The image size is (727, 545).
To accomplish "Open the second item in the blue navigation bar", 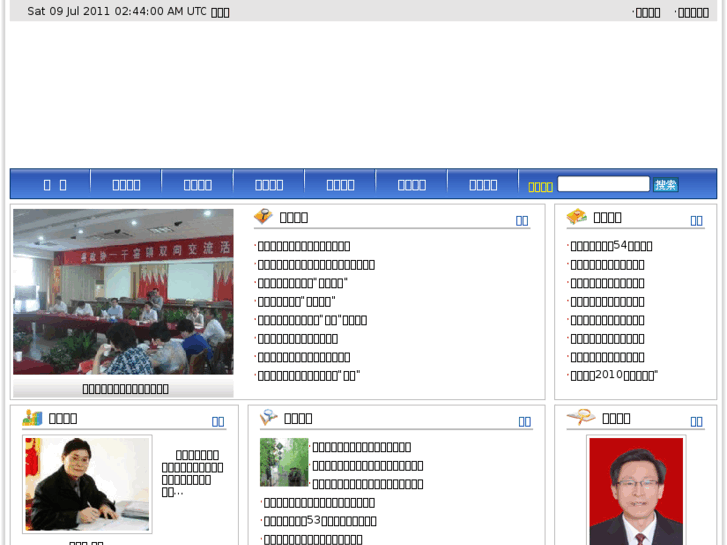I will tap(126, 185).
